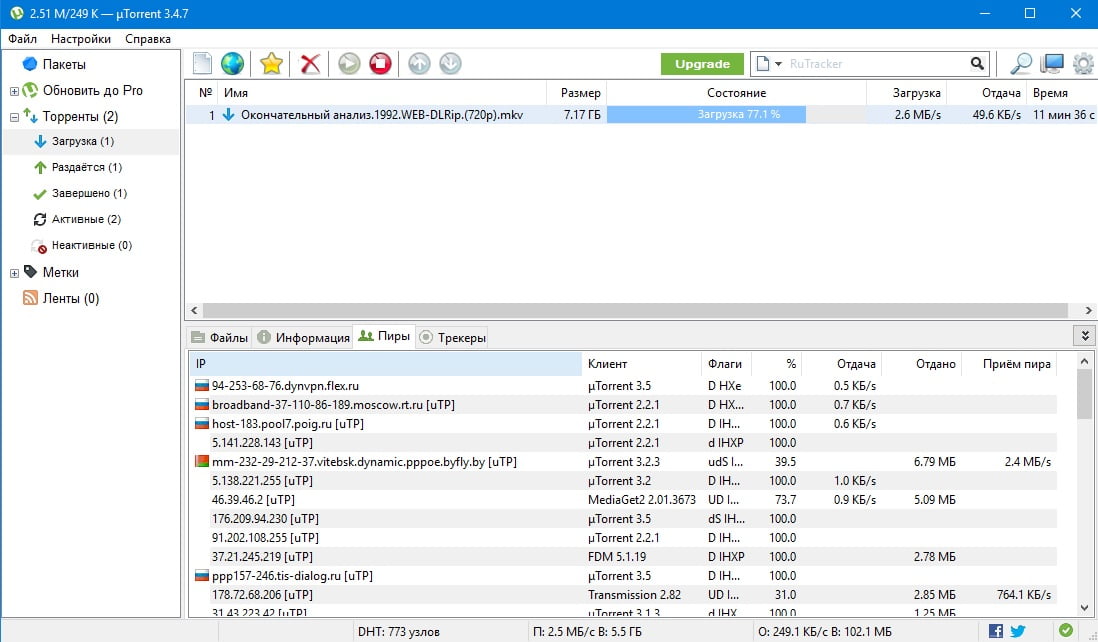This screenshot has width=1098, height=642.
Task: Click the Facebook icon in status bar
Action: (x=996, y=631)
